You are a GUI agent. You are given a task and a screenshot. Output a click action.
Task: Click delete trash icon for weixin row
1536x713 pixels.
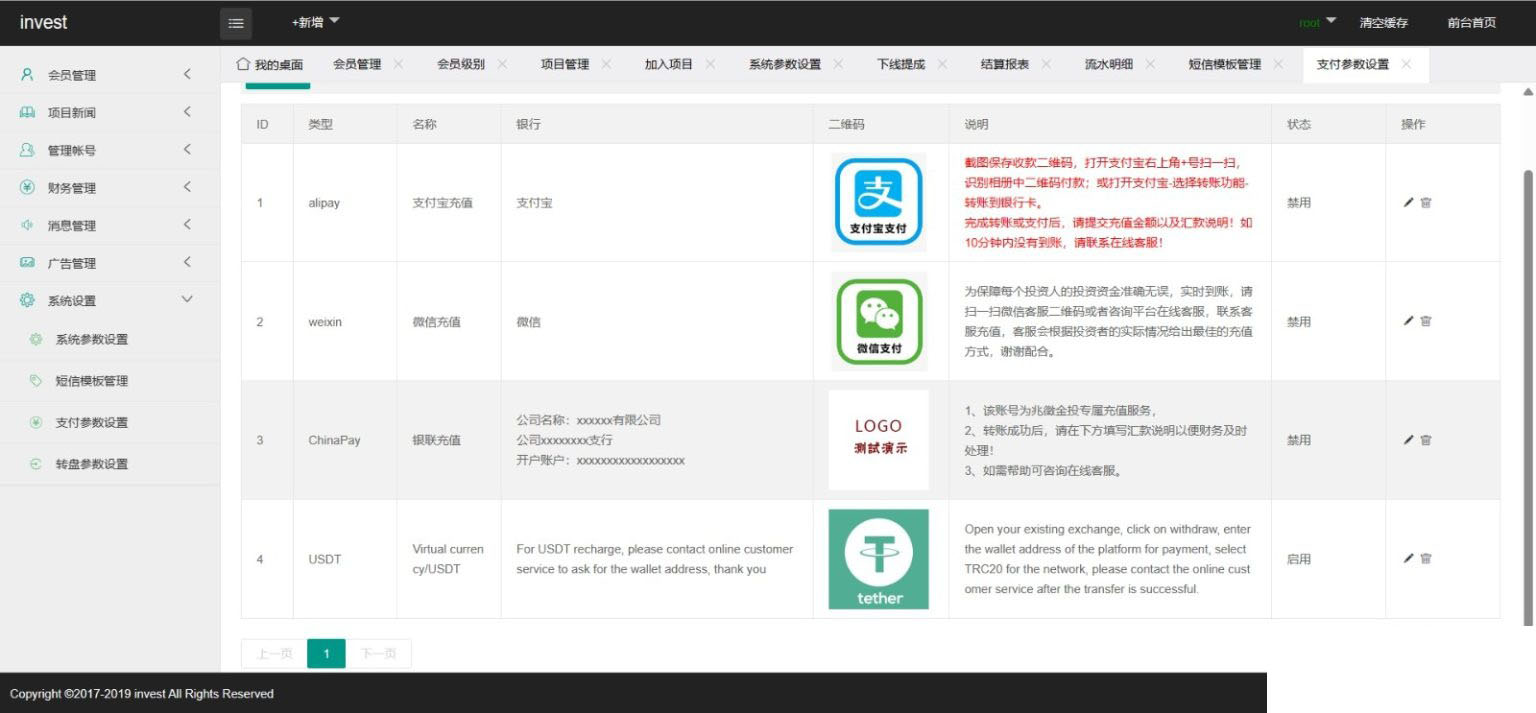pyautogui.click(x=1426, y=321)
